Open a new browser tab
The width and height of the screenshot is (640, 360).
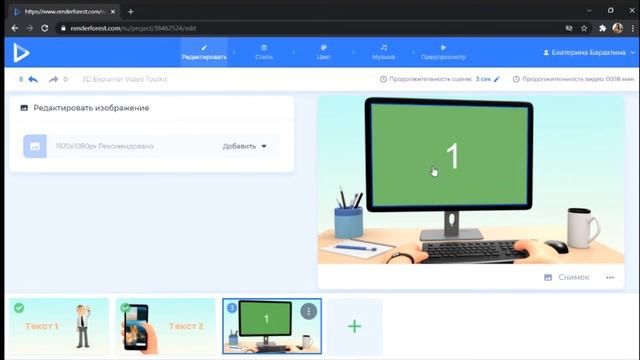(x=131, y=12)
